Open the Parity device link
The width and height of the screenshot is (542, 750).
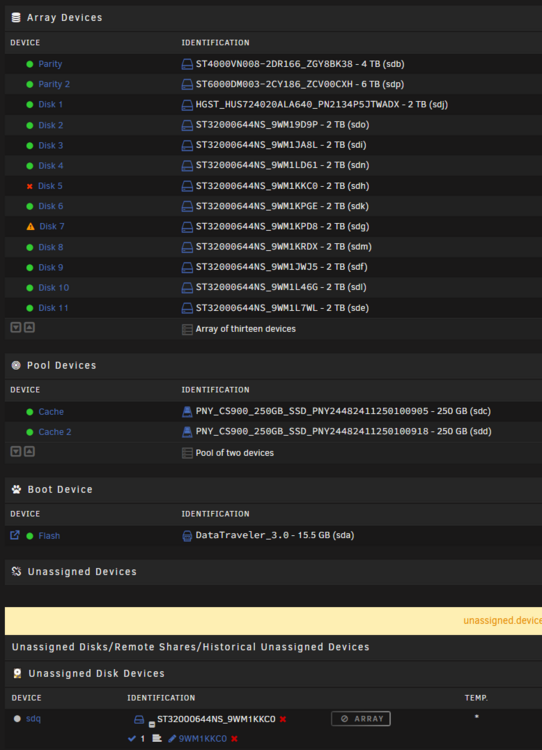coord(50,64)
